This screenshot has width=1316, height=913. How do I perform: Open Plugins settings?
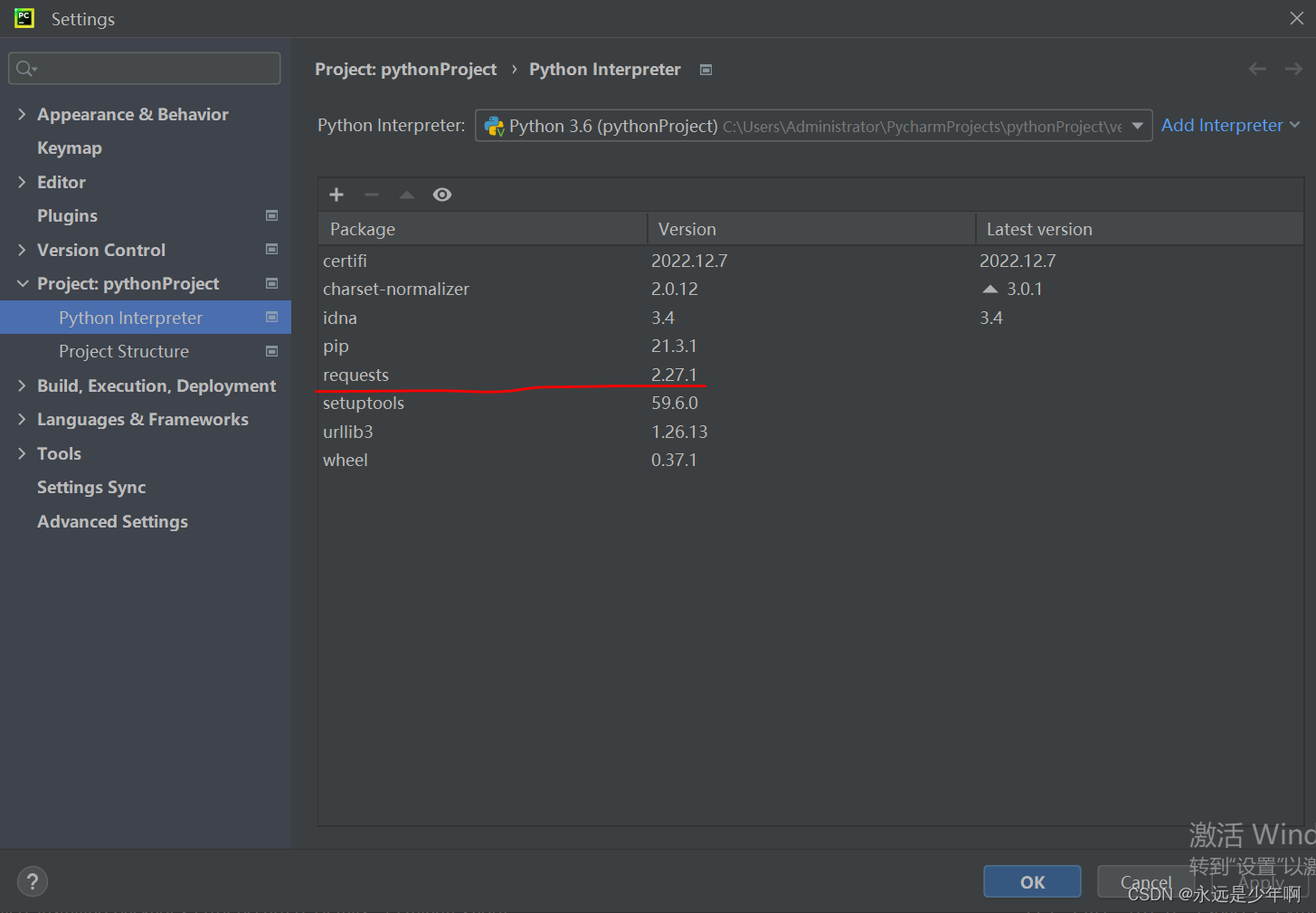click(x=67, y=215)
